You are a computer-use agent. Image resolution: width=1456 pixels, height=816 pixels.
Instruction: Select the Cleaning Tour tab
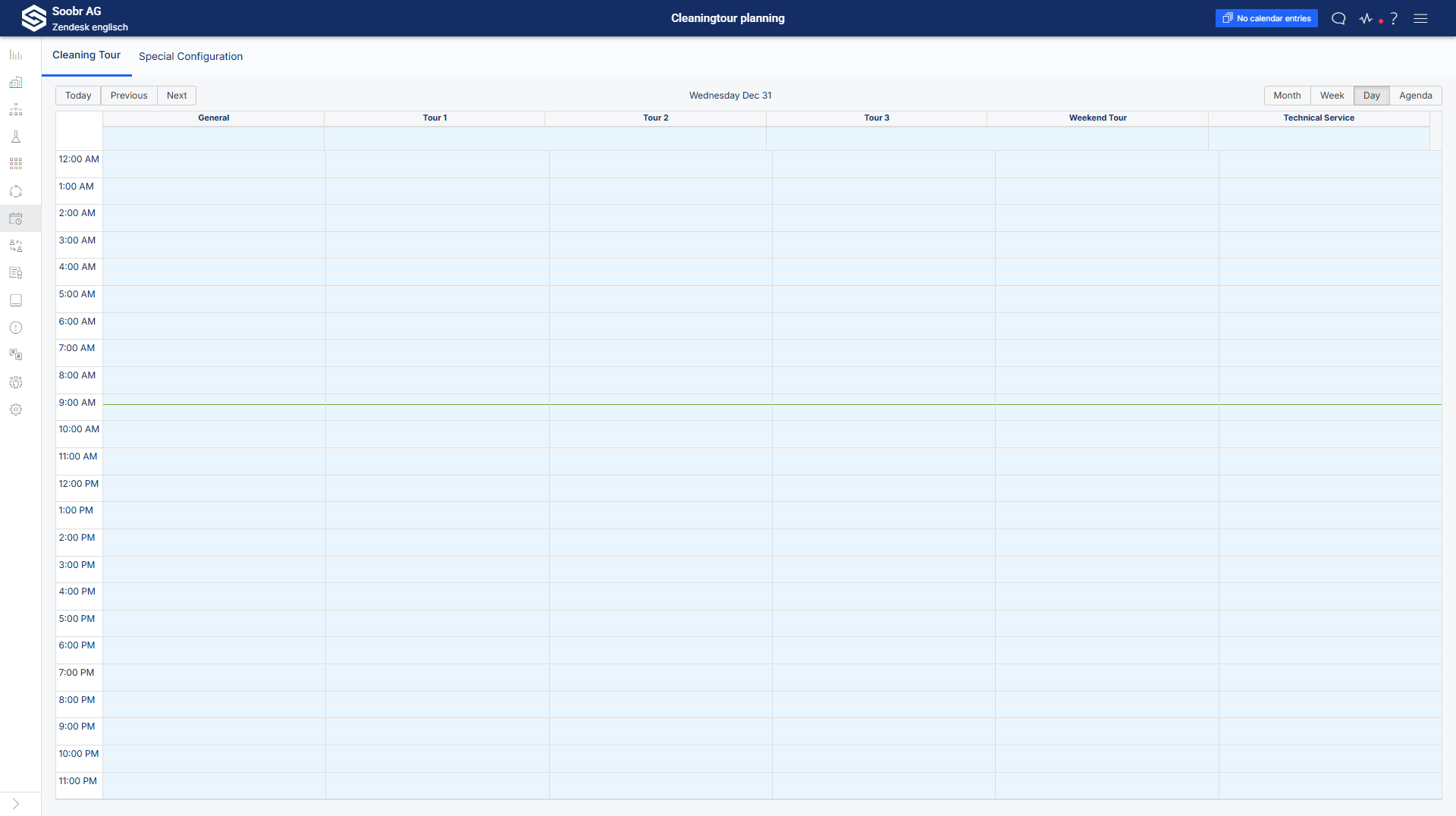pyautogui.click(x=86, y=55)
